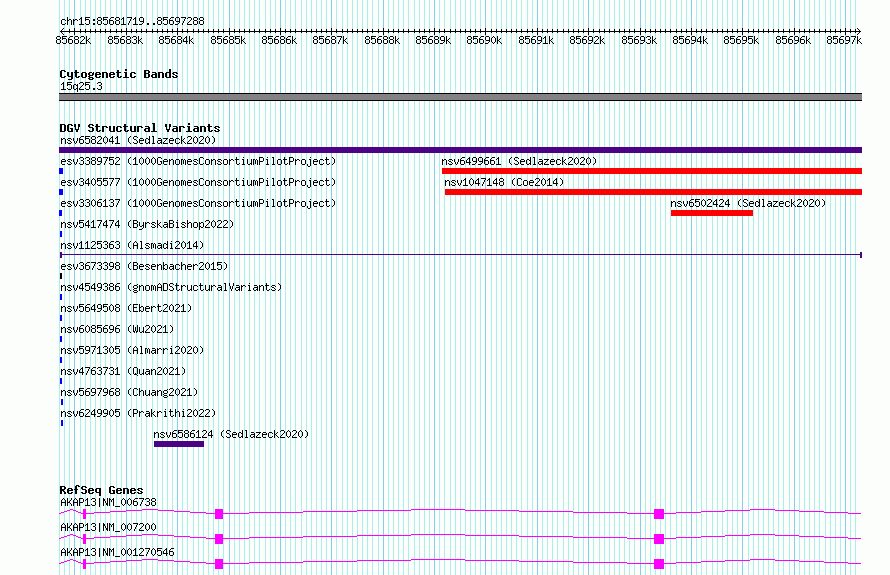Select the nsv6502424 red variant bar

[x=712, y=213]
